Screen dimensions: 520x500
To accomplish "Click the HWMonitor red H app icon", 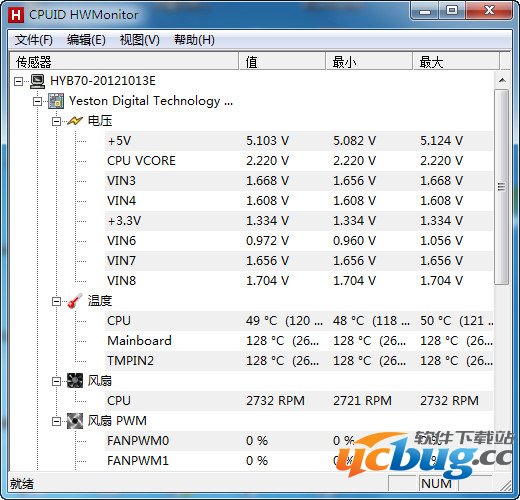I will click(x=16, y=14).
